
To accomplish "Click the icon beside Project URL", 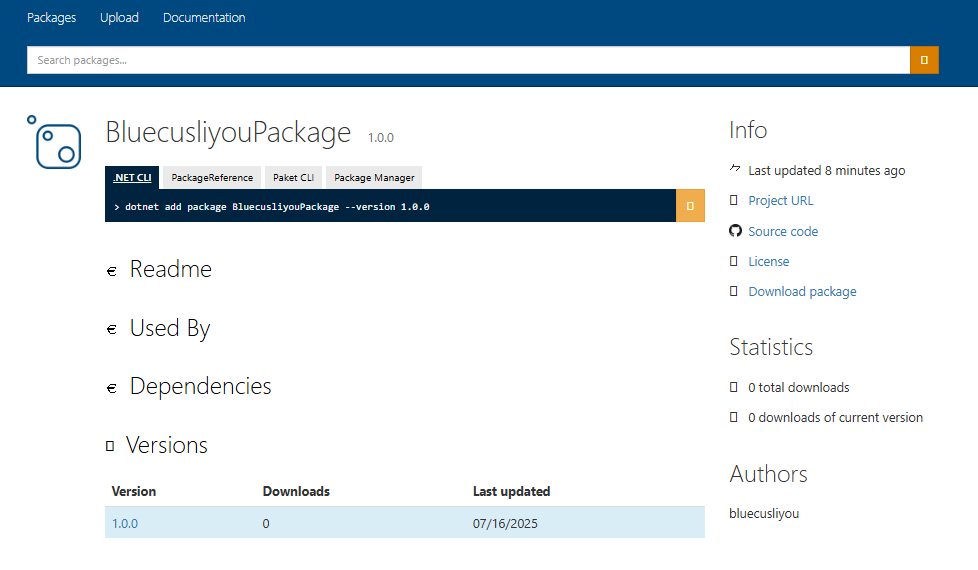I will tap(734, 200).
